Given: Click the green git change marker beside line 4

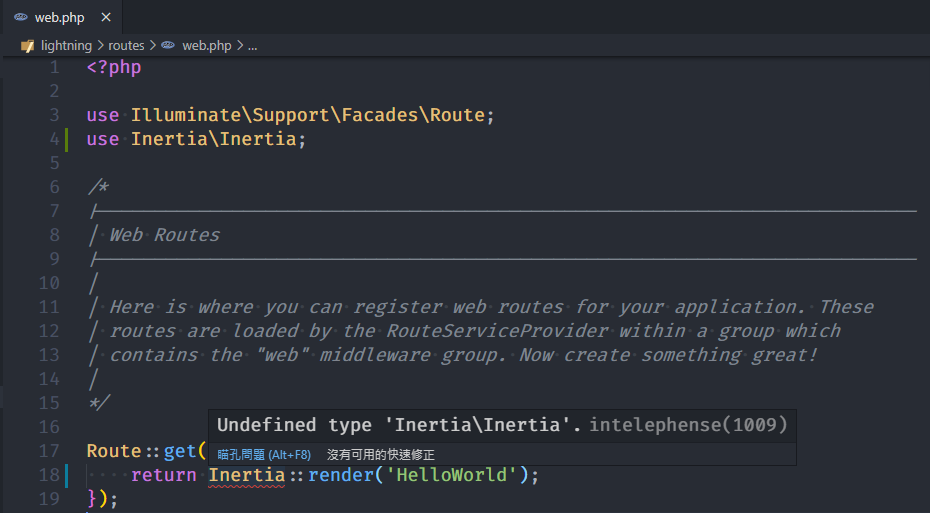Looking at the screenshot, I should tap(66, 139).
